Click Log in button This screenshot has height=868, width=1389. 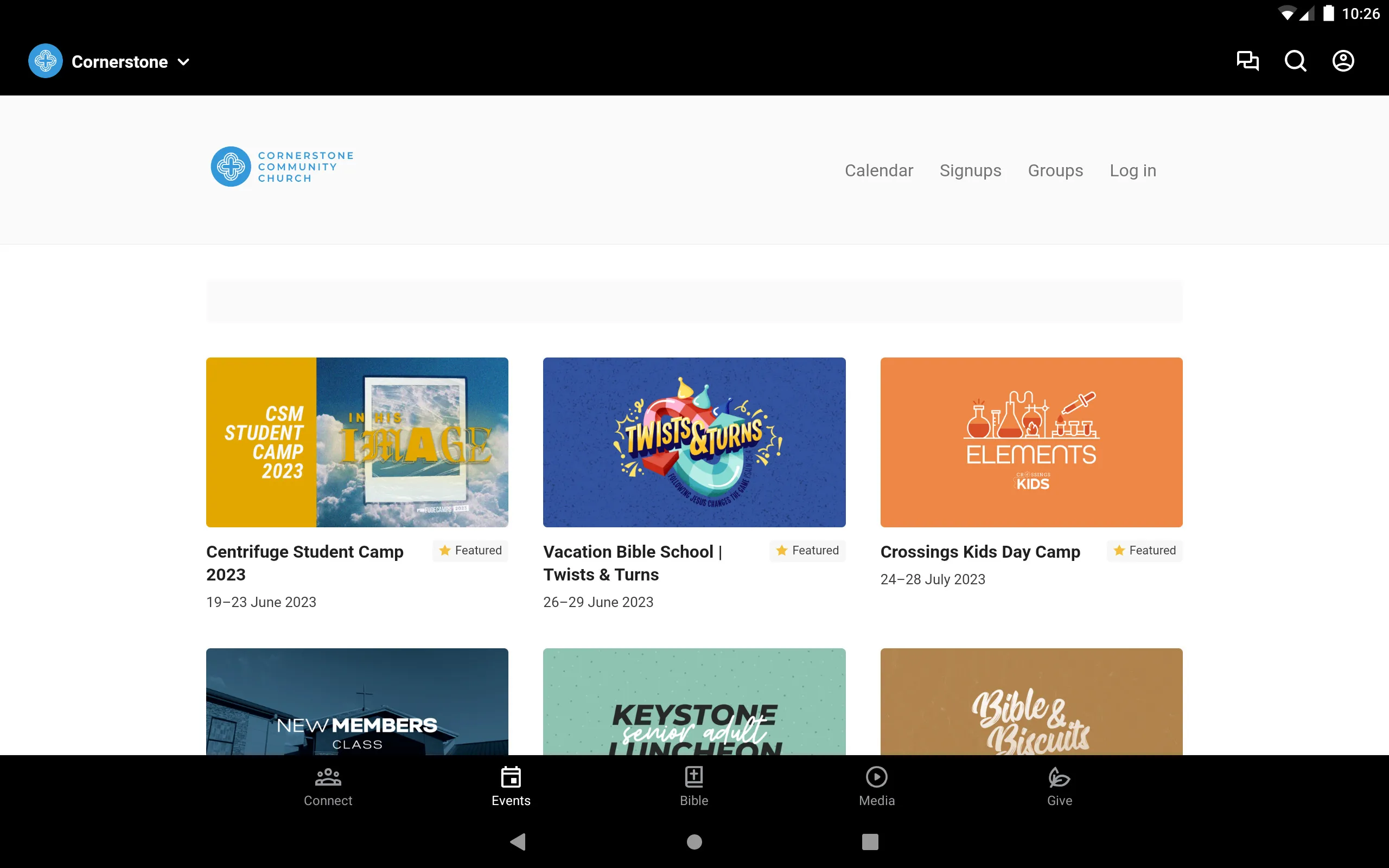pos(1133,170)
